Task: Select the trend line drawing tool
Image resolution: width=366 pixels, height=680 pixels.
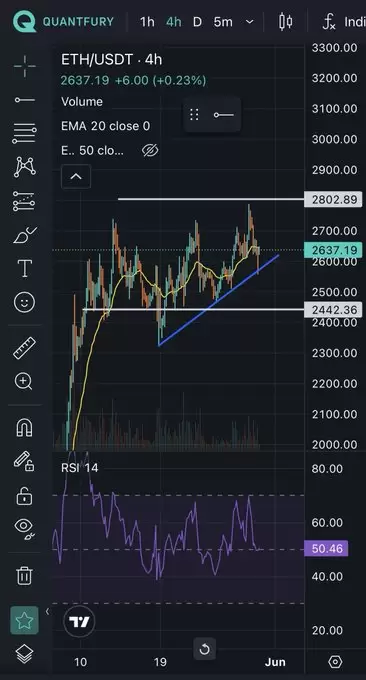Action: click(25, 100)
